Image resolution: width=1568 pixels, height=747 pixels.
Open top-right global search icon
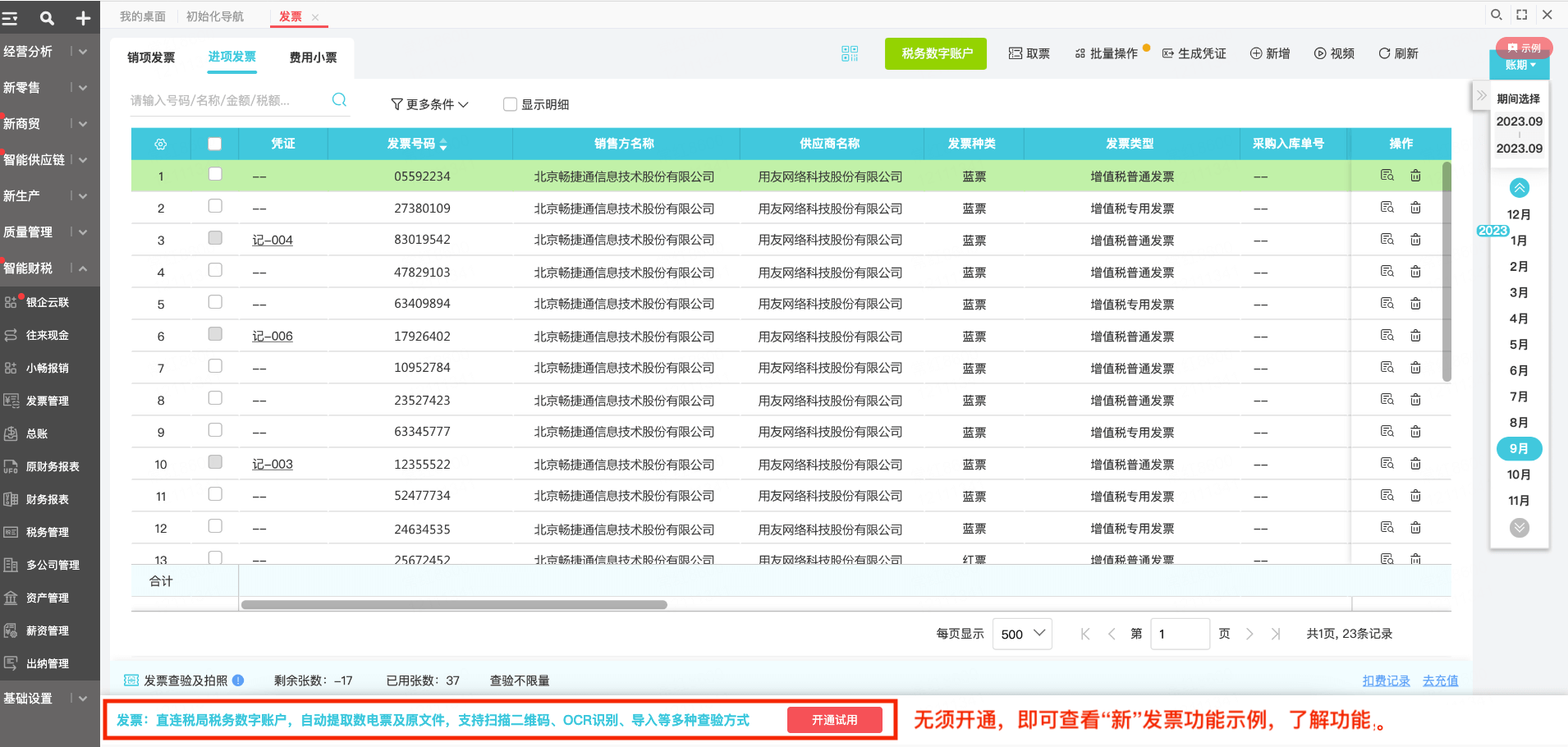pyautogui.click(x=1497, y=15)
